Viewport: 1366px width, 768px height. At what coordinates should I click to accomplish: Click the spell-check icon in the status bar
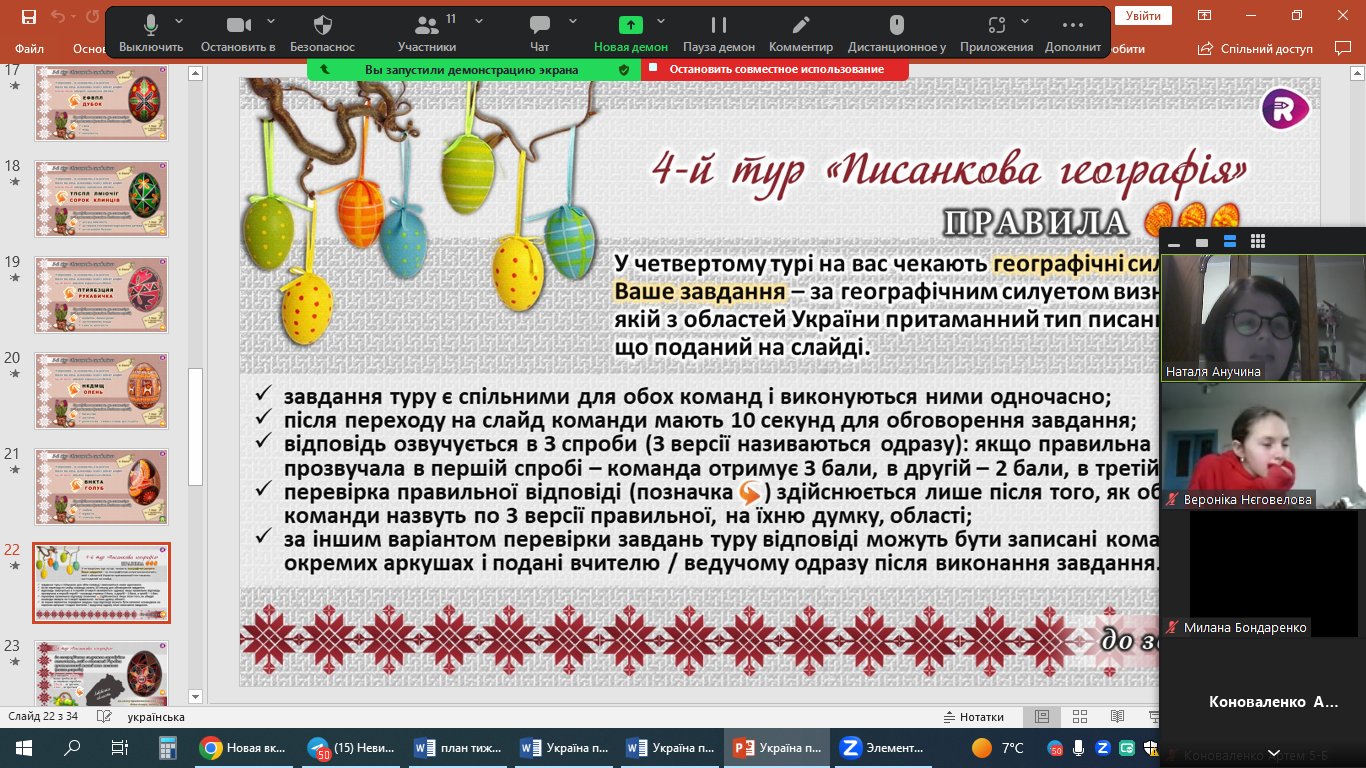(x=103, y=717)
